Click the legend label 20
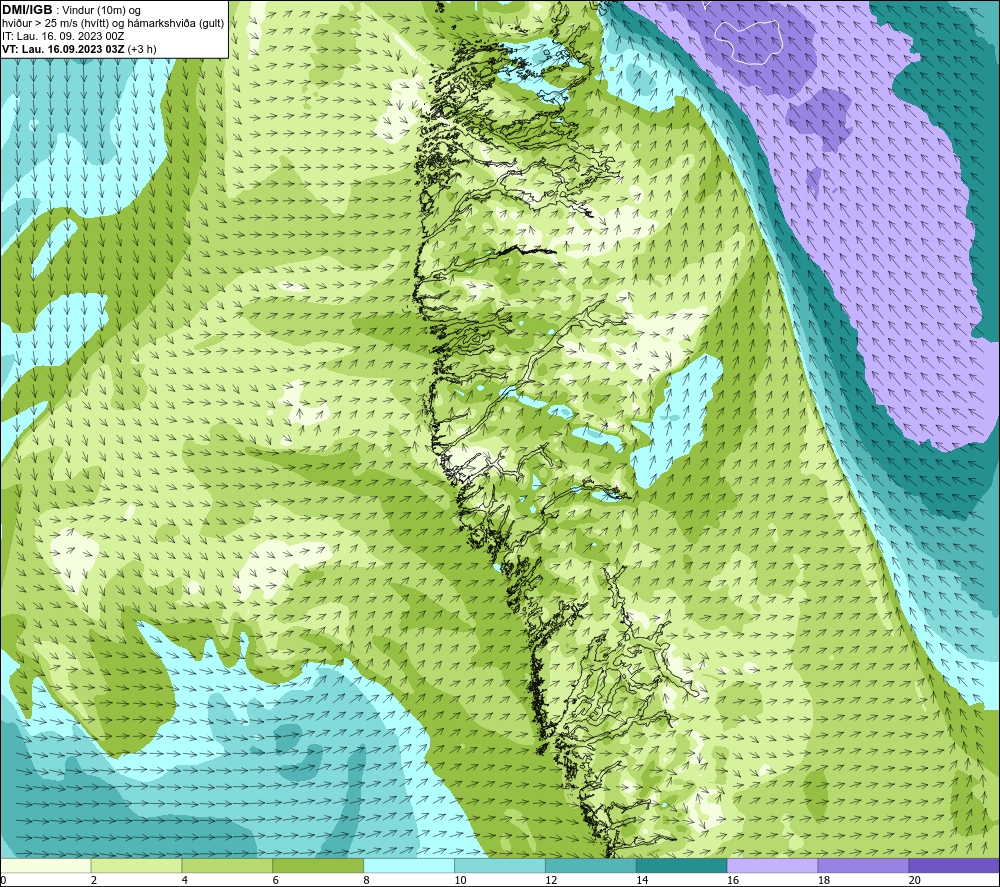 (x=915, y=880)
